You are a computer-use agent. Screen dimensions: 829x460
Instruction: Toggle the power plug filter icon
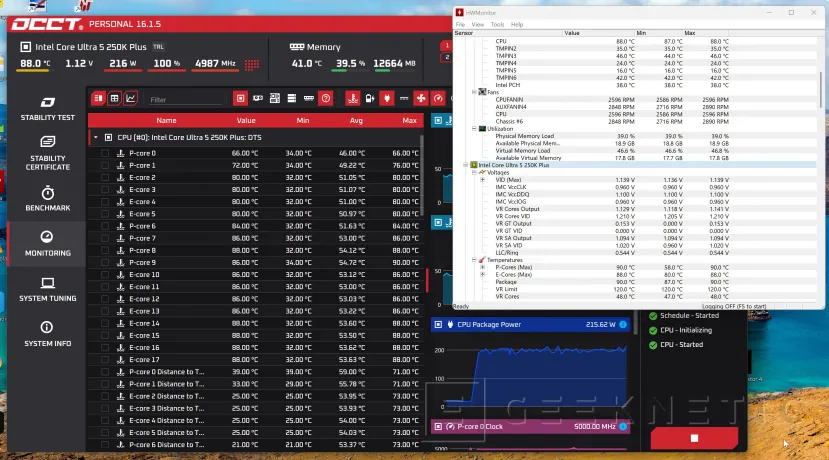[x=387, y=98]
